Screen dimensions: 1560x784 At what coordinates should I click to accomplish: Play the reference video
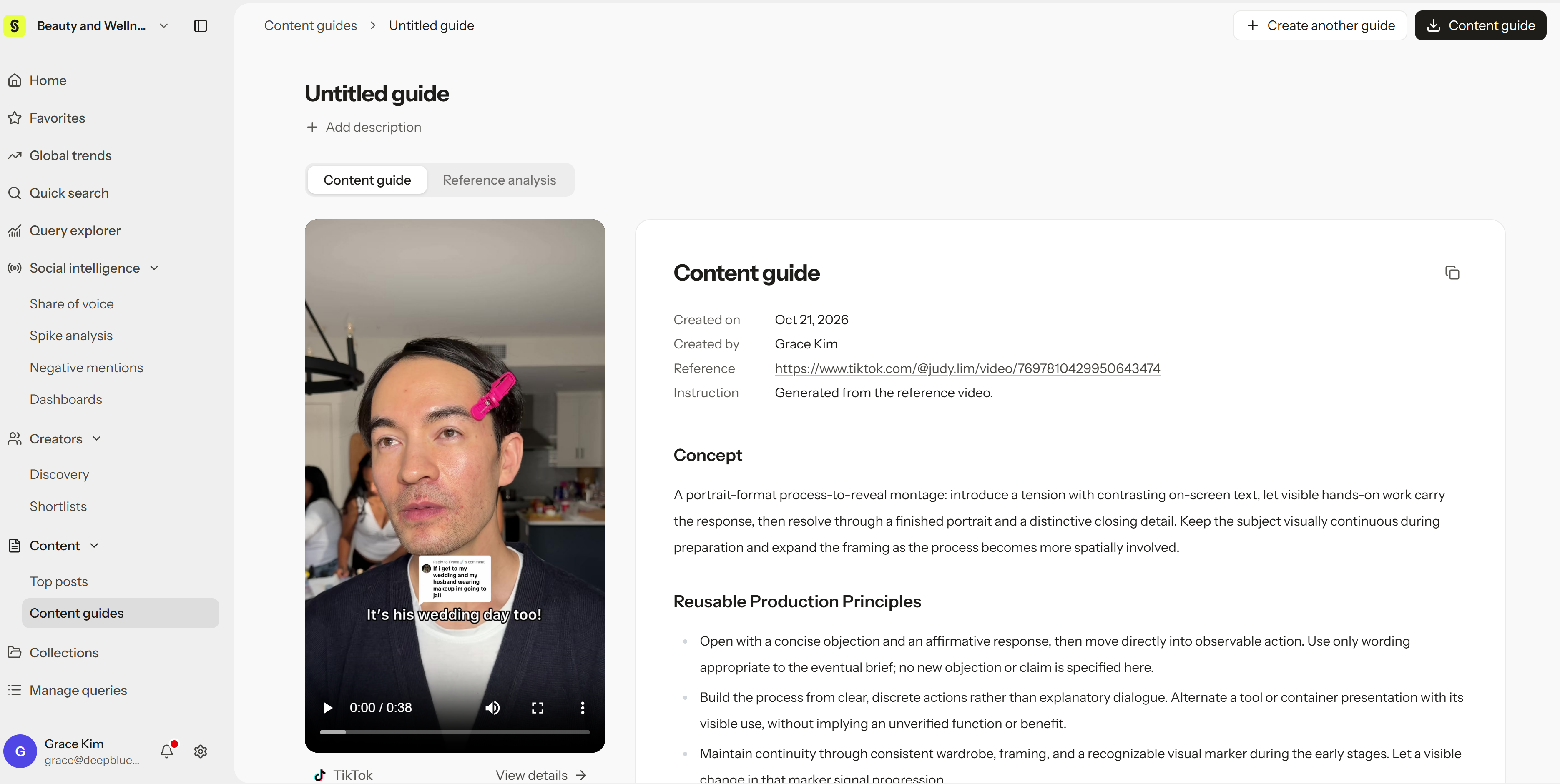(x=328, y=708)
